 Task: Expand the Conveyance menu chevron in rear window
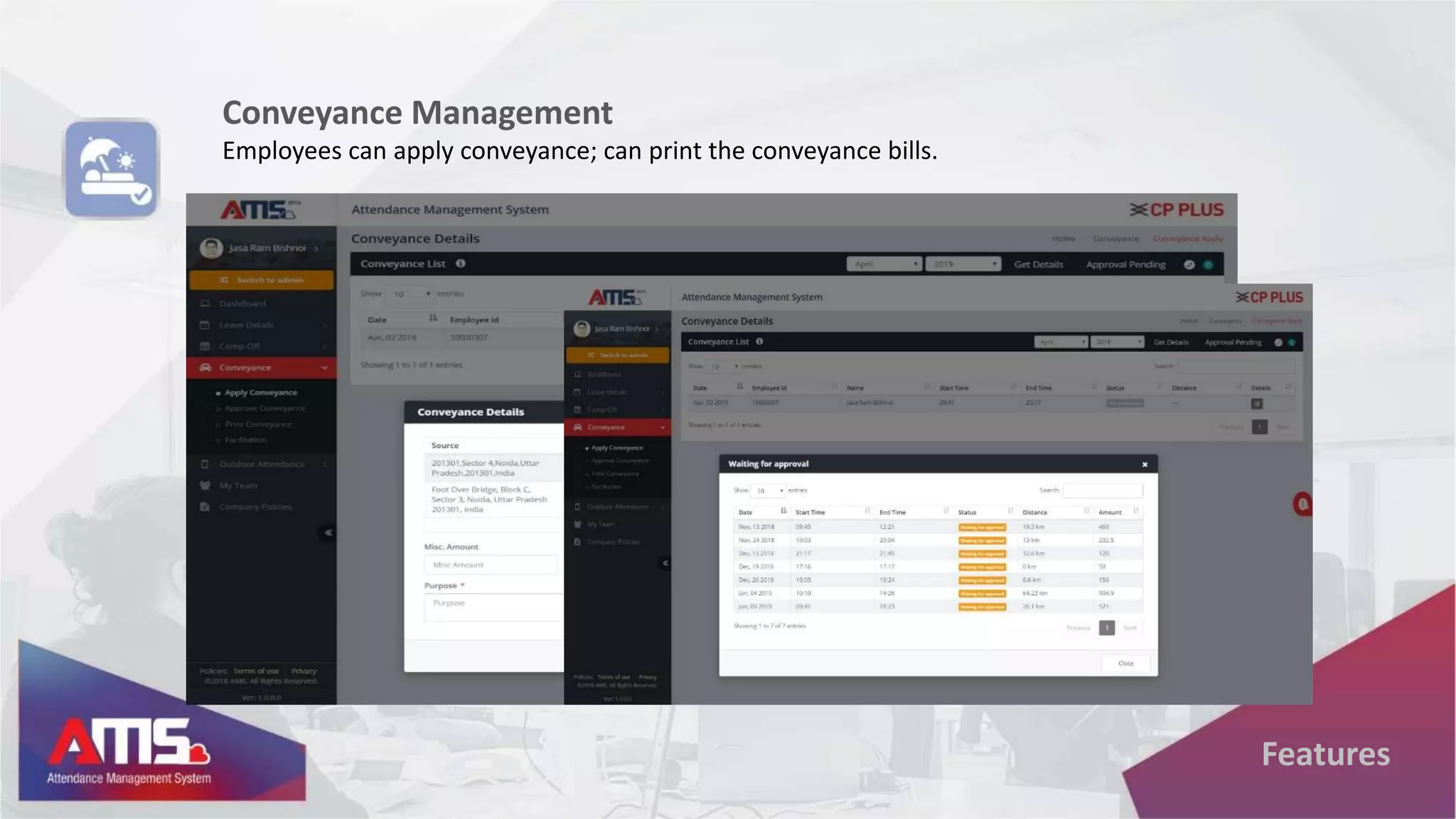pyautogui.click(x=324, y=368)
